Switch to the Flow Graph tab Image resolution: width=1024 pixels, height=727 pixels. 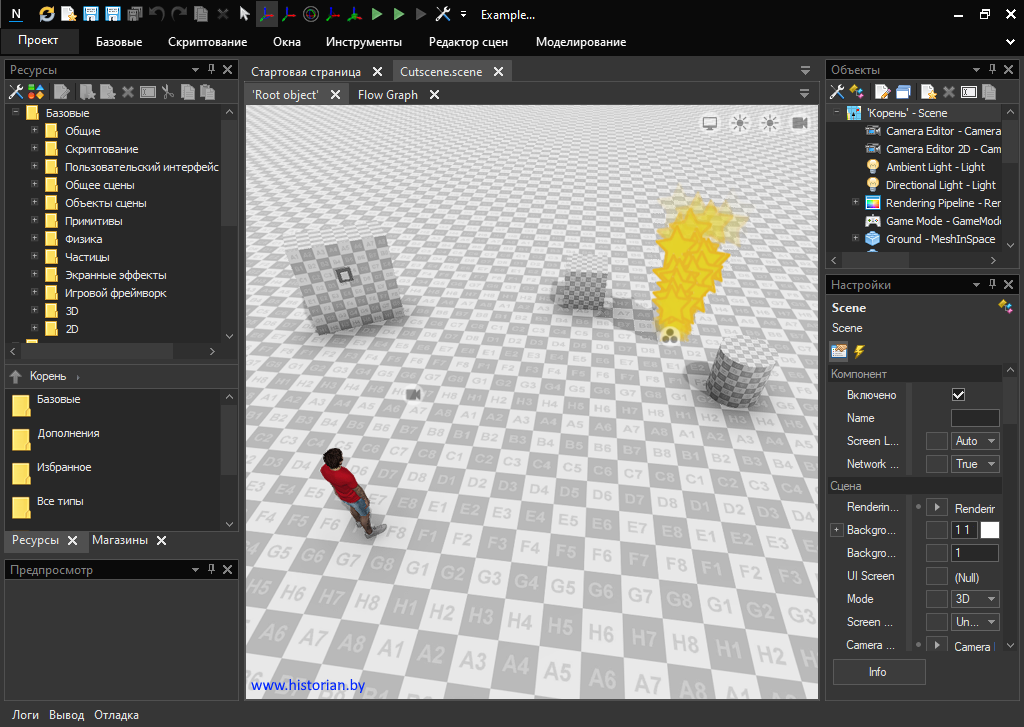point(387,95)
